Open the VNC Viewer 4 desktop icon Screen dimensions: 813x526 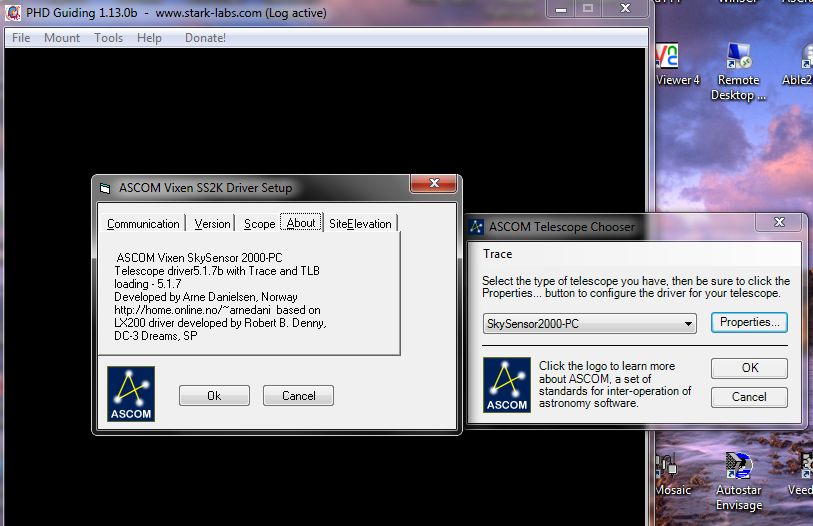click(677, 64)
